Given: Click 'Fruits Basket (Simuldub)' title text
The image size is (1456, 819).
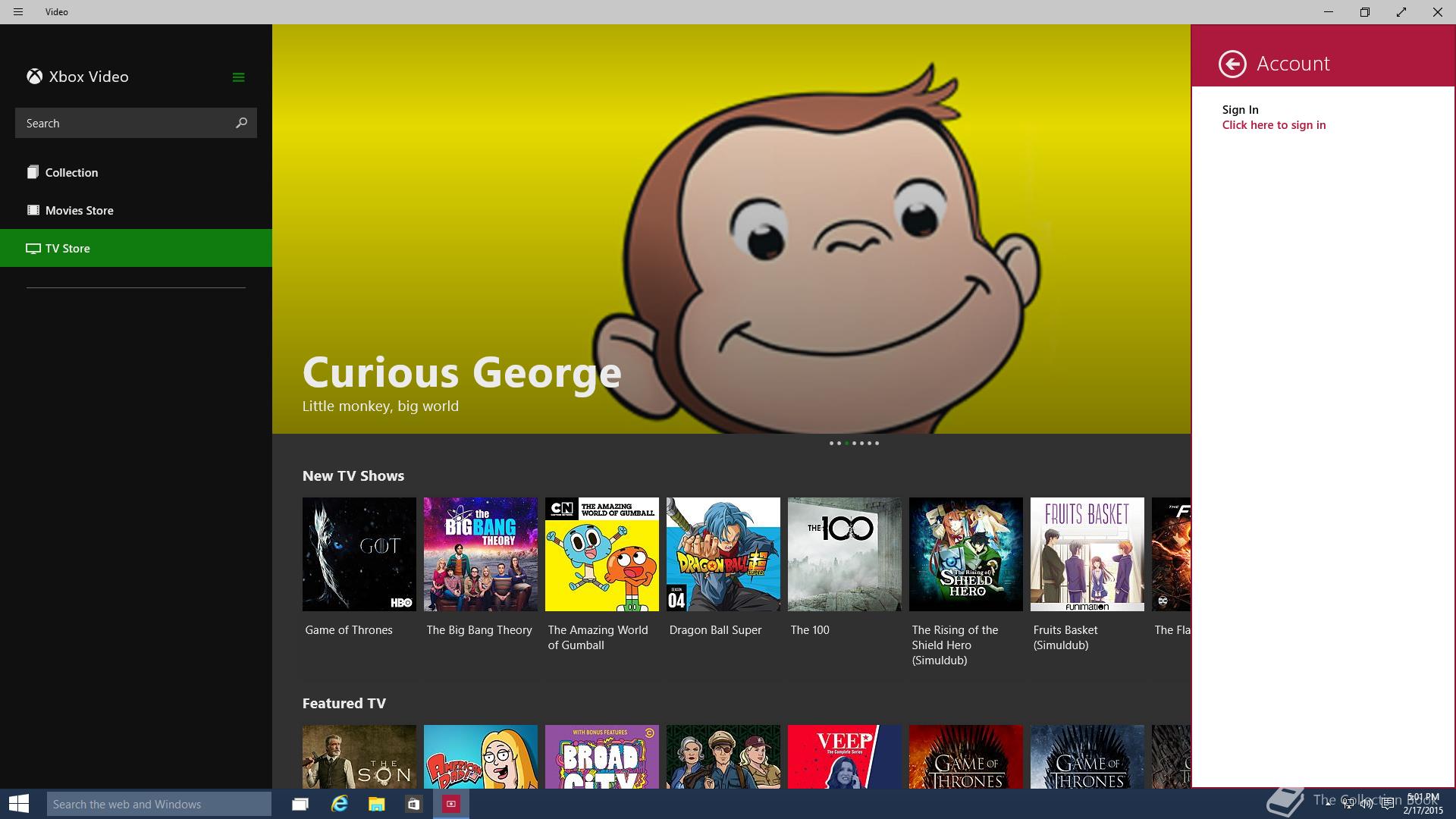Looking at the screenshot, I should point(1065,638).
